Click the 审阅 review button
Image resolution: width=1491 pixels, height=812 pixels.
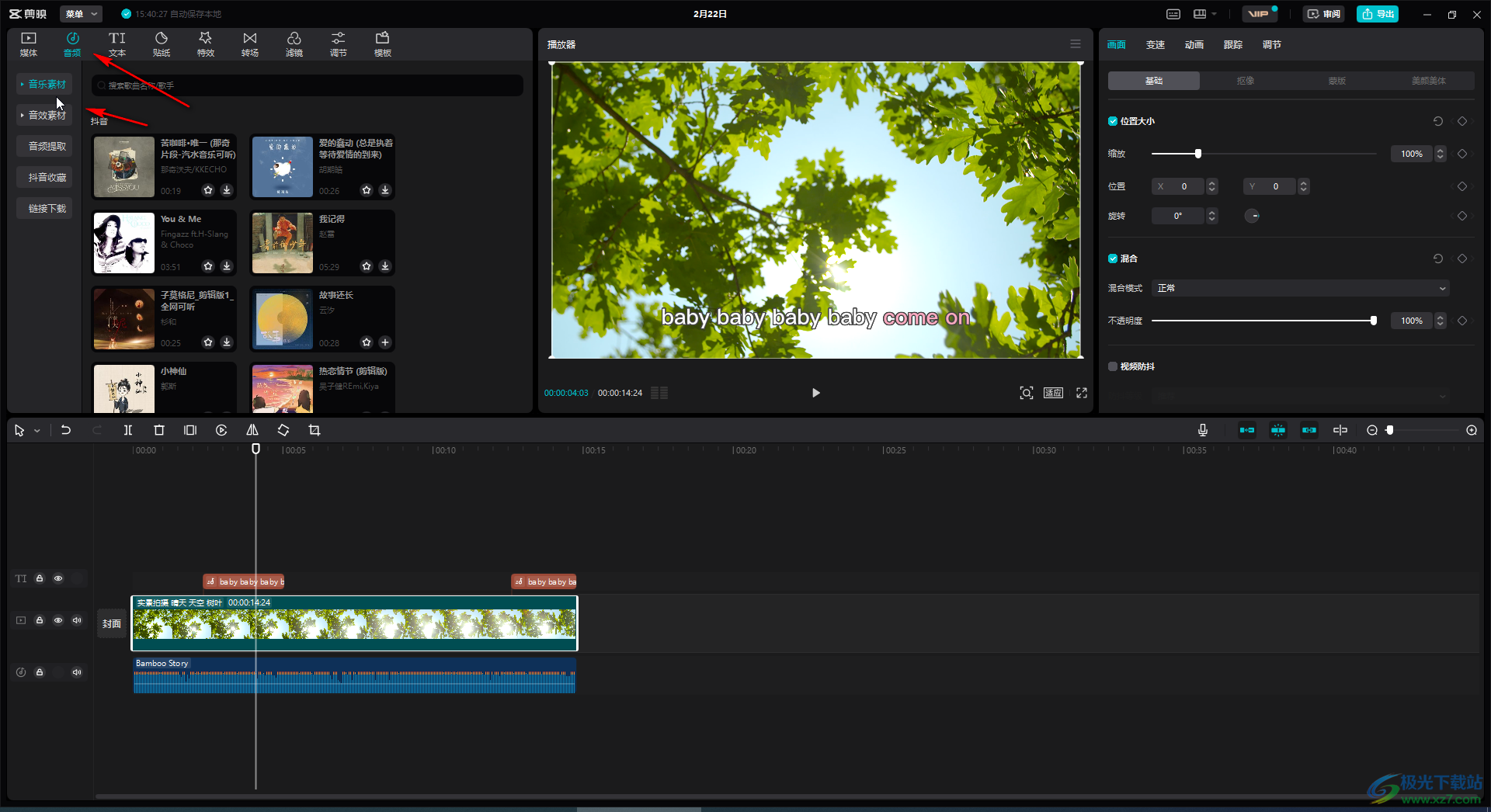[x=1324, y=14]
